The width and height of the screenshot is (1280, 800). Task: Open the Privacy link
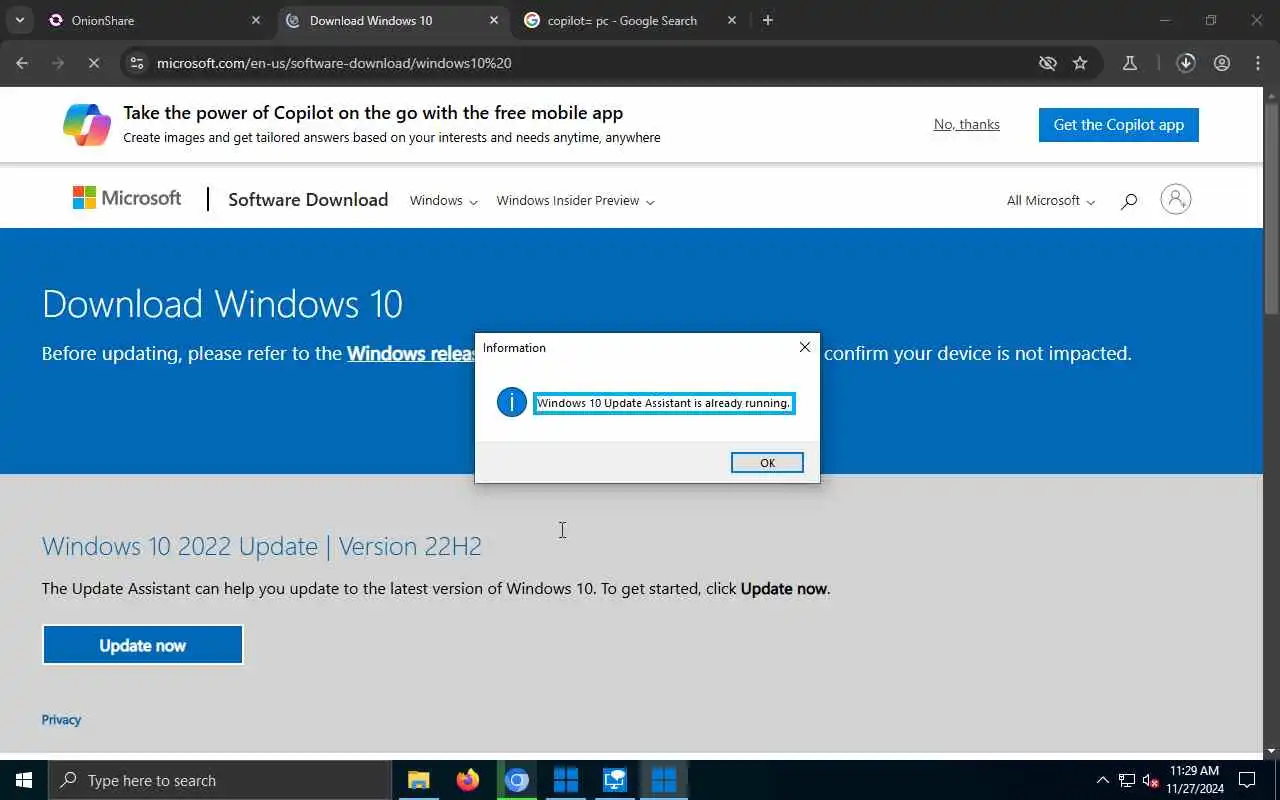tap(61, 720)
